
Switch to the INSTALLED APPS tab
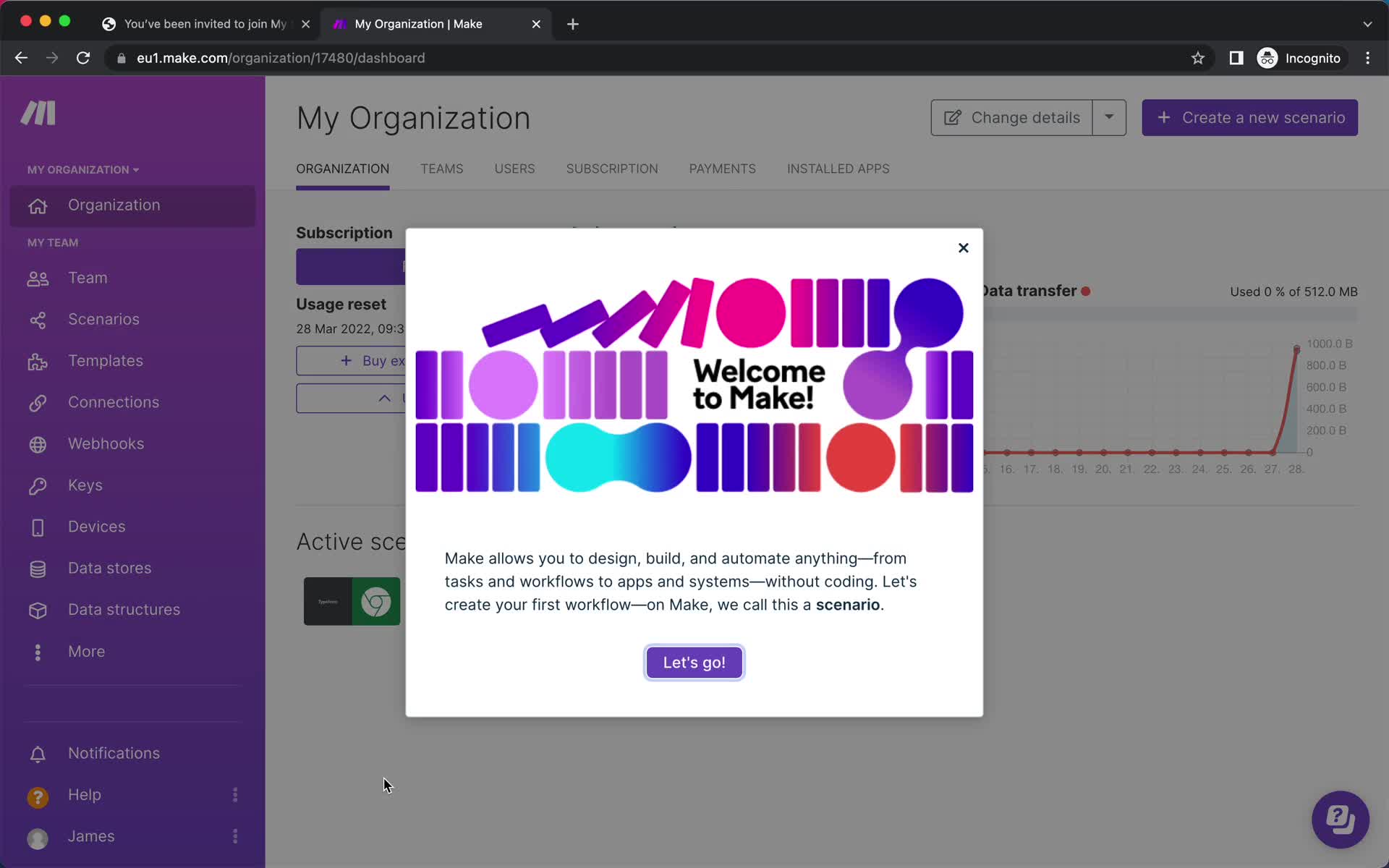(838, 169)
